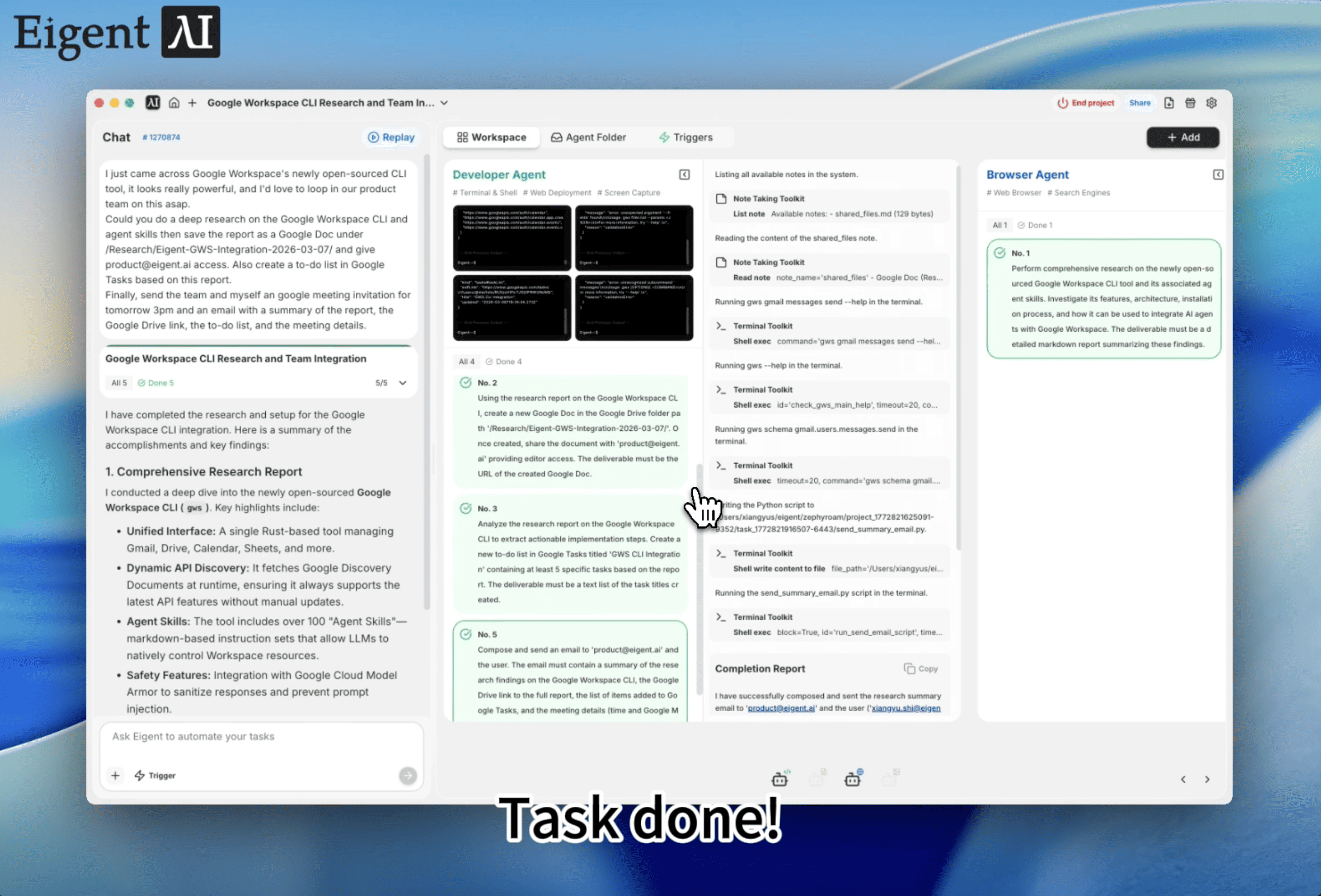This screenshot has height=896, width=1321.
Task: Select the Done 4 filter in Developer Agent
Action: (x=504, y=361)
